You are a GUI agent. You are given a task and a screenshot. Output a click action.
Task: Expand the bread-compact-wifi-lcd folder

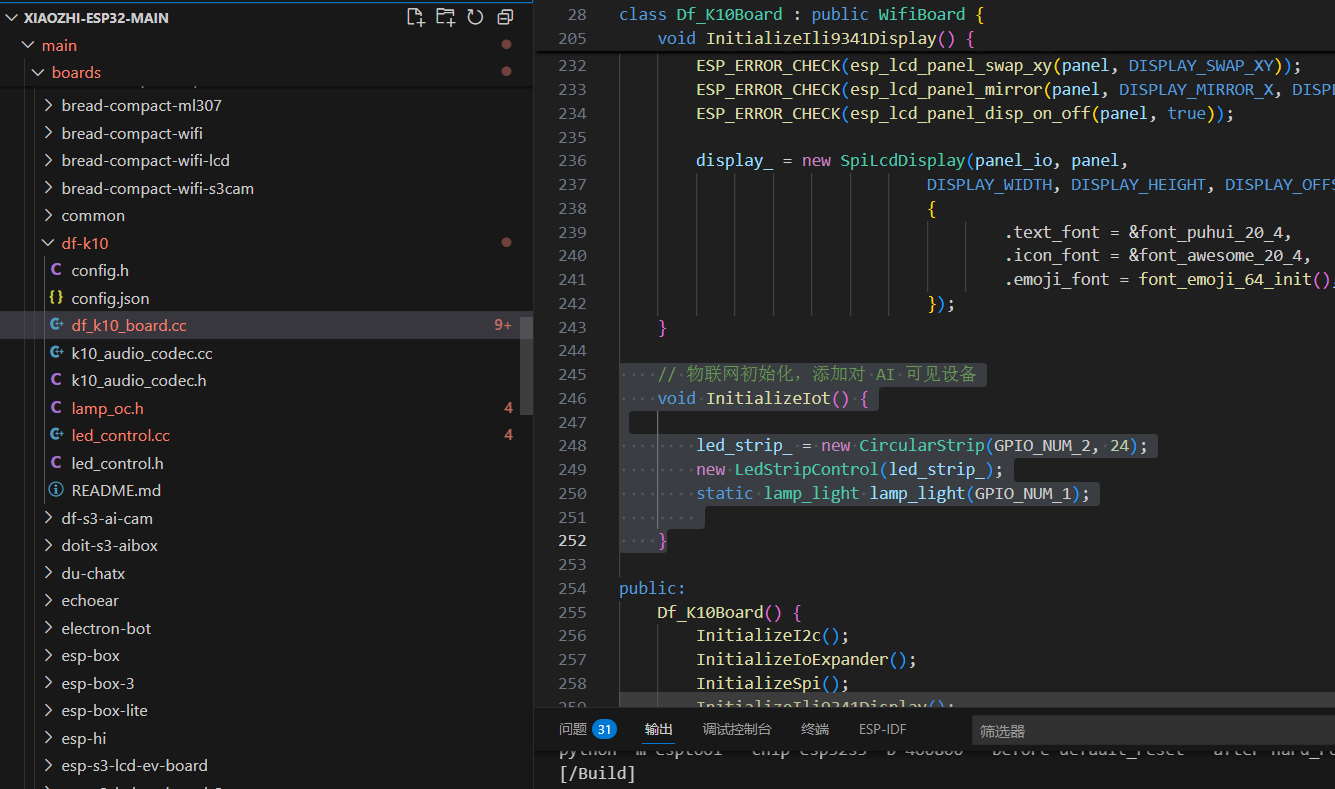pyautogui.click(x=50, y=160)
